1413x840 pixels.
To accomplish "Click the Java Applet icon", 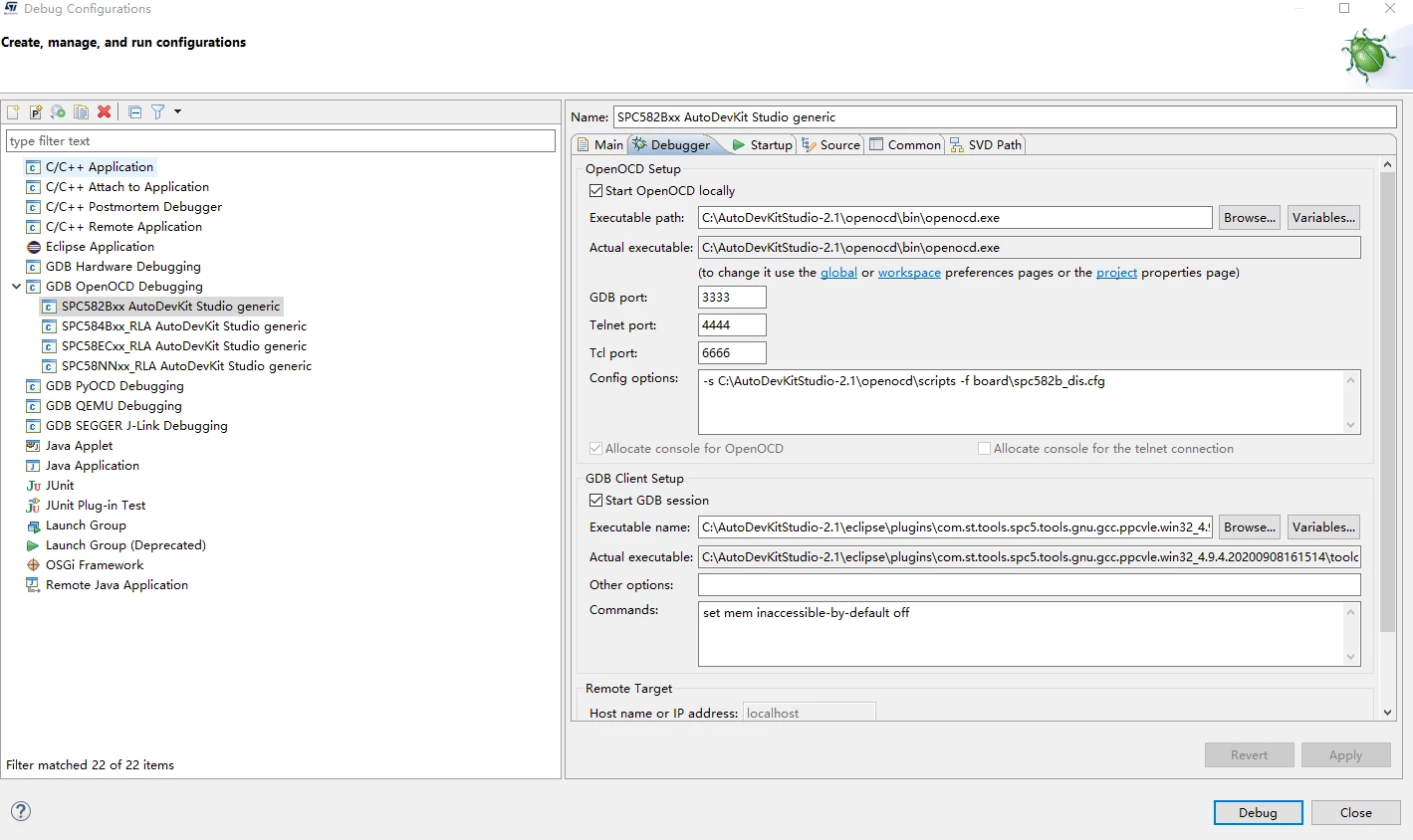I will (x=33, y=446).
